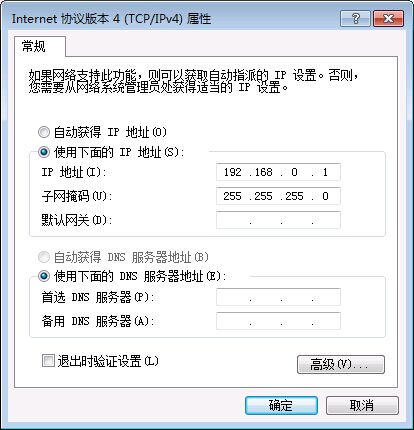Click the 取消 cancel button

tap(362, 405)
